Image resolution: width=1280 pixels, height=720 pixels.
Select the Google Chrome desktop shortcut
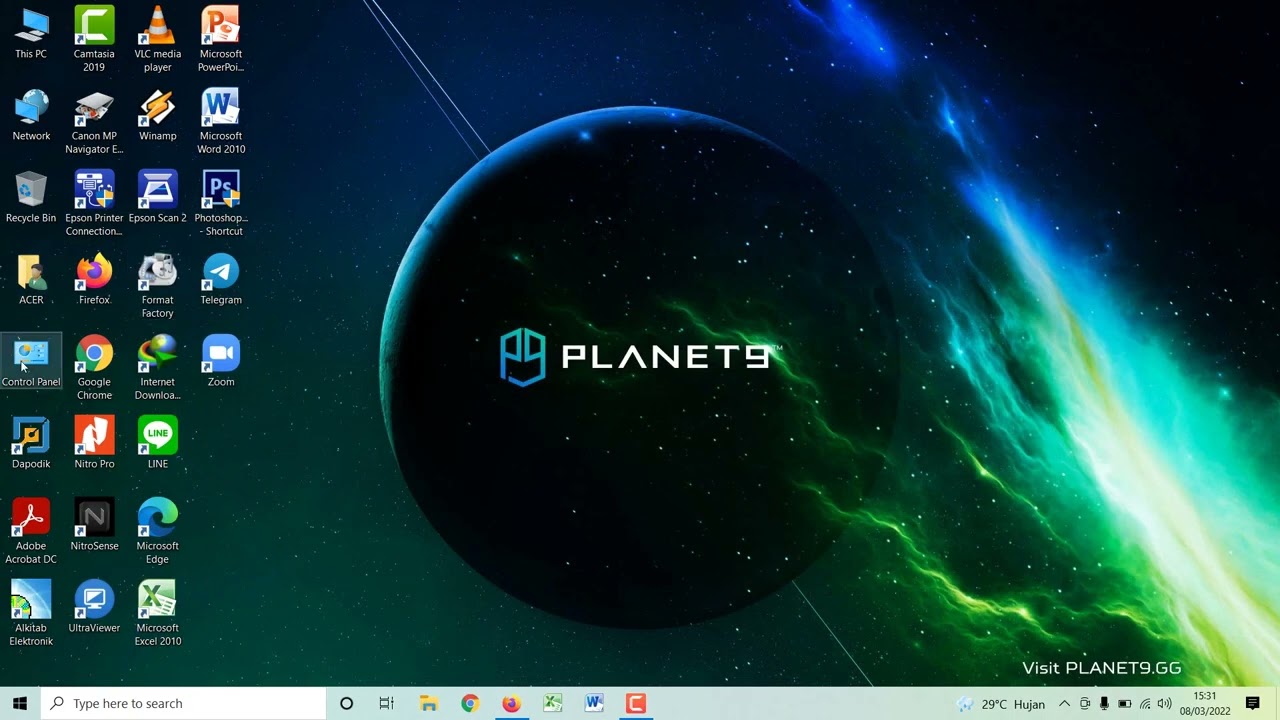click(94, 368)
